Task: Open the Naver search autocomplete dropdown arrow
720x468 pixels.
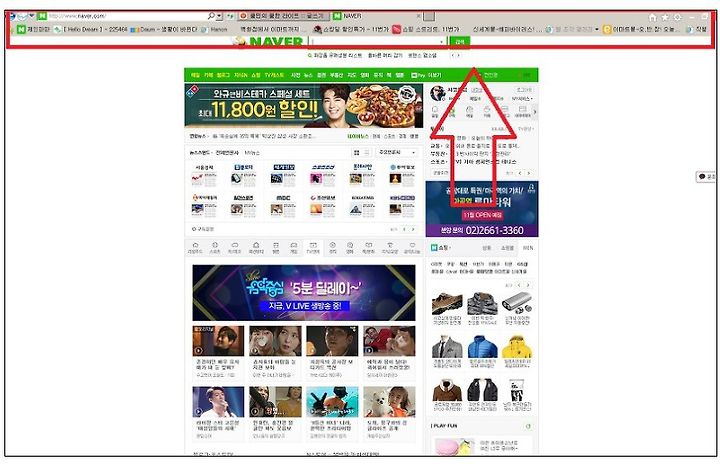Action: click(442, 42)
